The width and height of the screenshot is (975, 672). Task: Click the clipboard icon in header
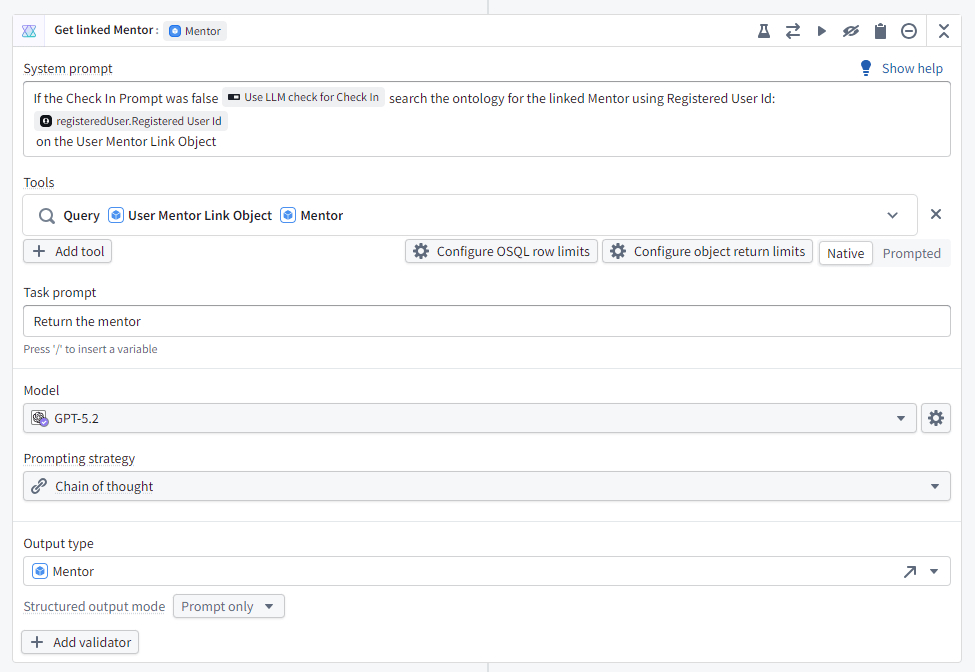pyautogui.click(x=880, y=31)
